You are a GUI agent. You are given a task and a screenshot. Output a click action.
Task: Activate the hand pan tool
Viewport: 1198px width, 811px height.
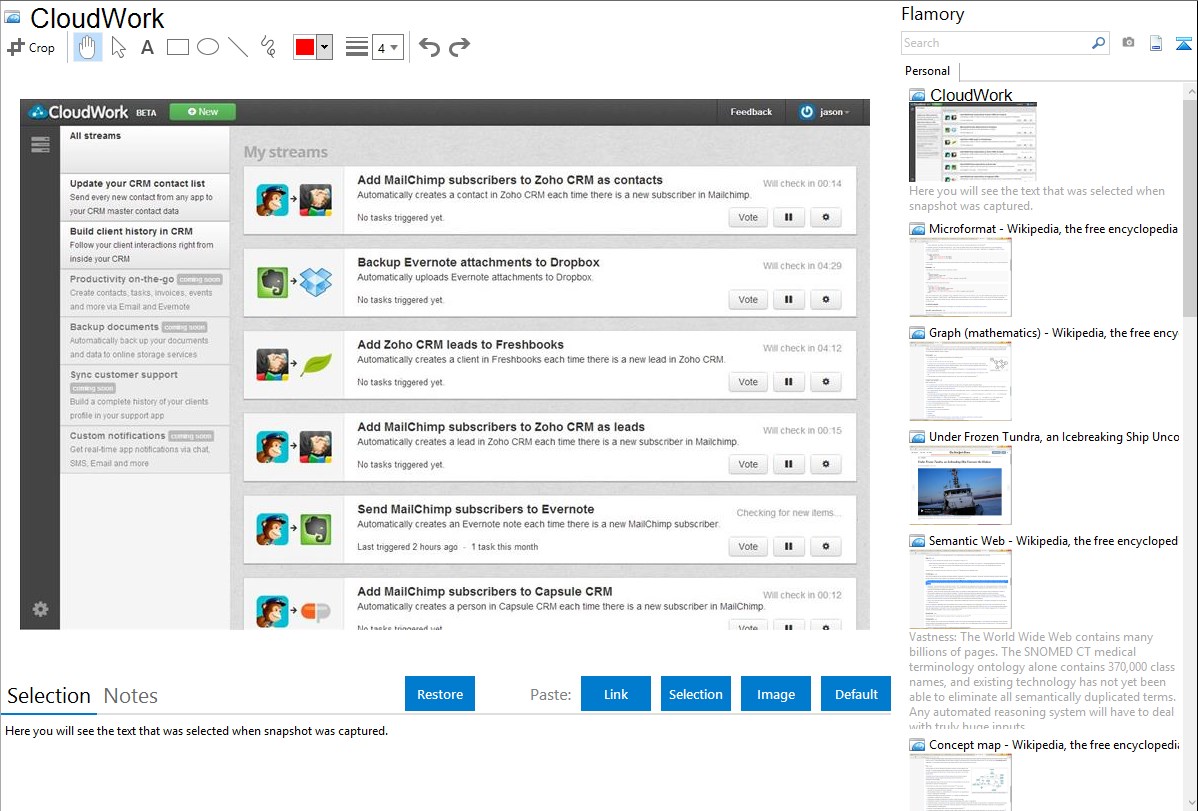[x=87, y=47]
